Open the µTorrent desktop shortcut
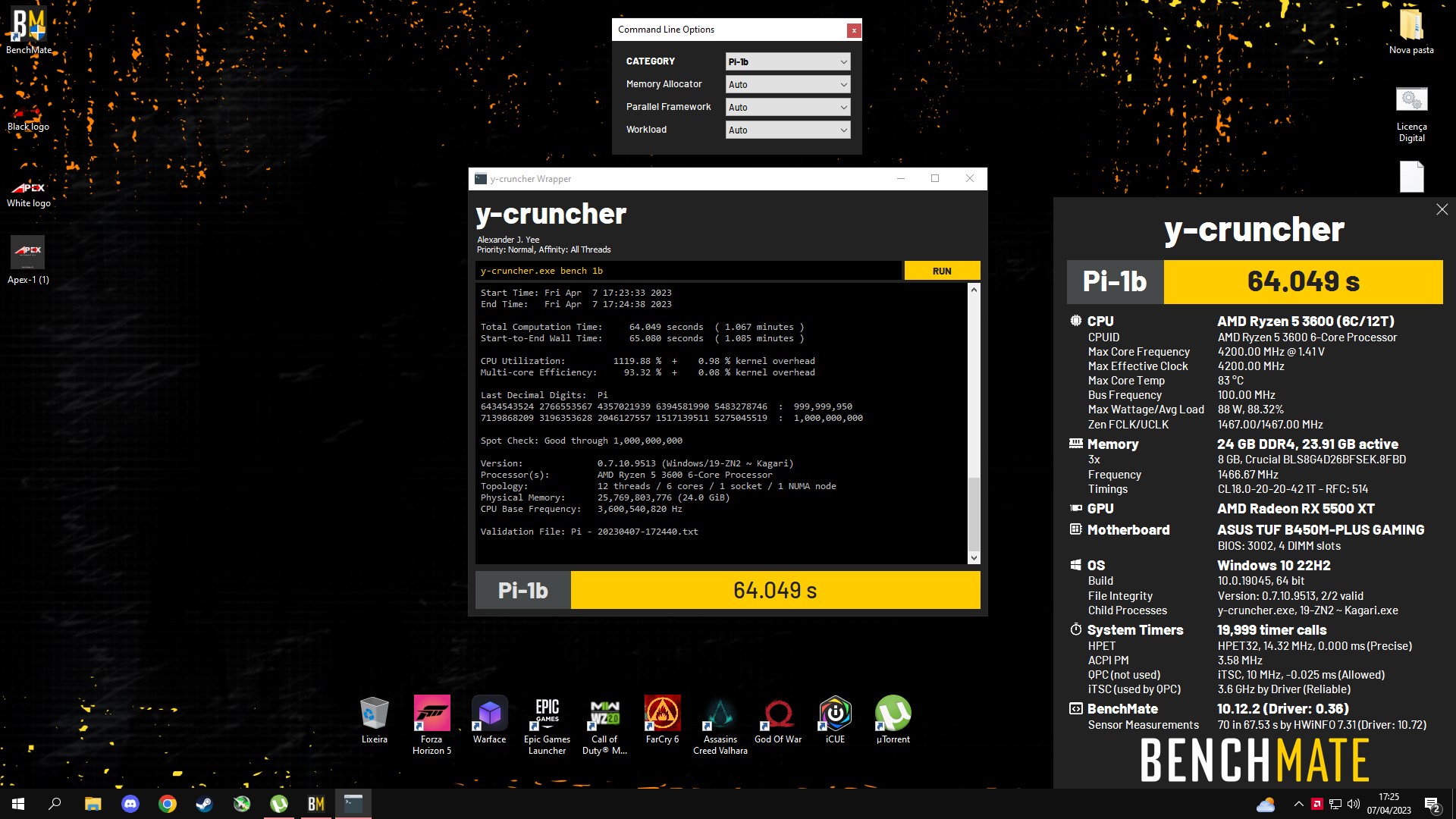The image size is (1456, 819). point(893,720)
